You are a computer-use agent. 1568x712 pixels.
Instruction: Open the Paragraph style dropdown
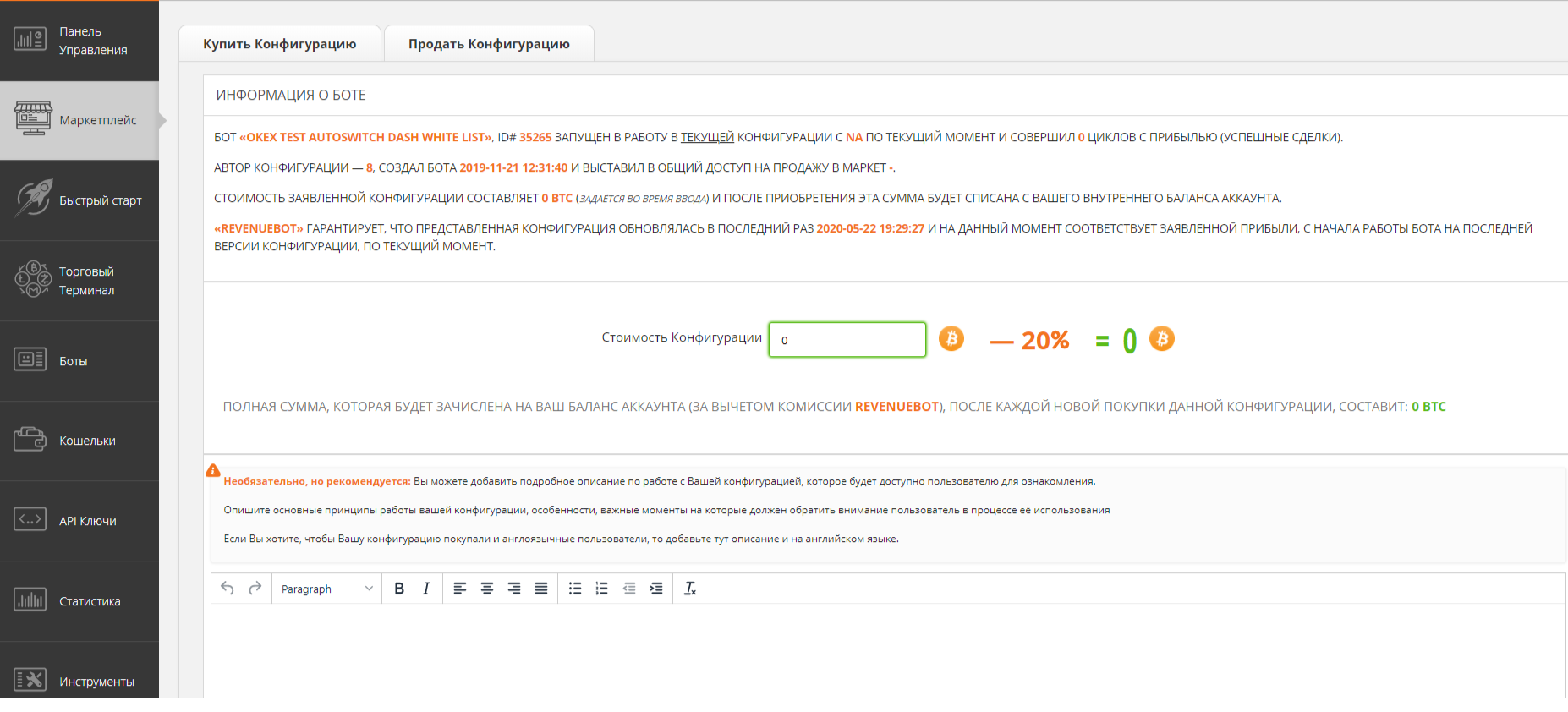[326, 589]
